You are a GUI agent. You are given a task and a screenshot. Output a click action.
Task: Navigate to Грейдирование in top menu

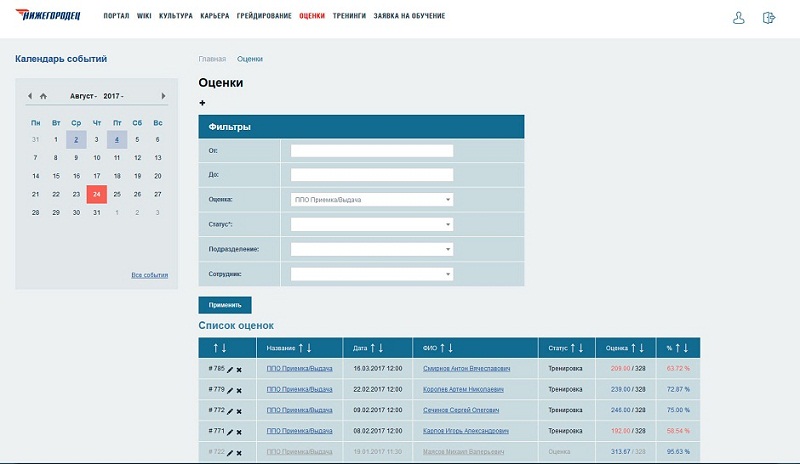[264, 17]
